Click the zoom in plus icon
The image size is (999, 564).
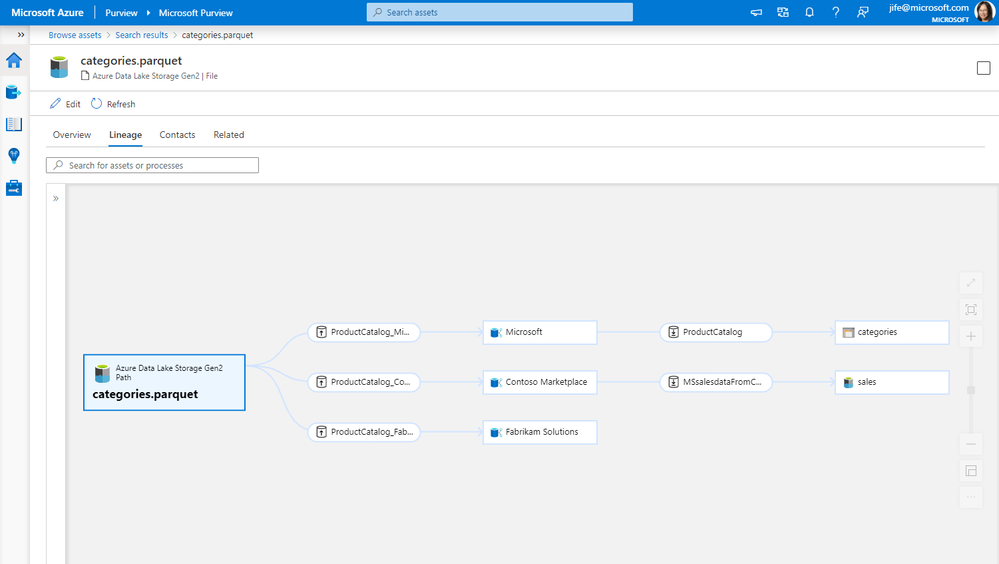click(x=971, y=336)
